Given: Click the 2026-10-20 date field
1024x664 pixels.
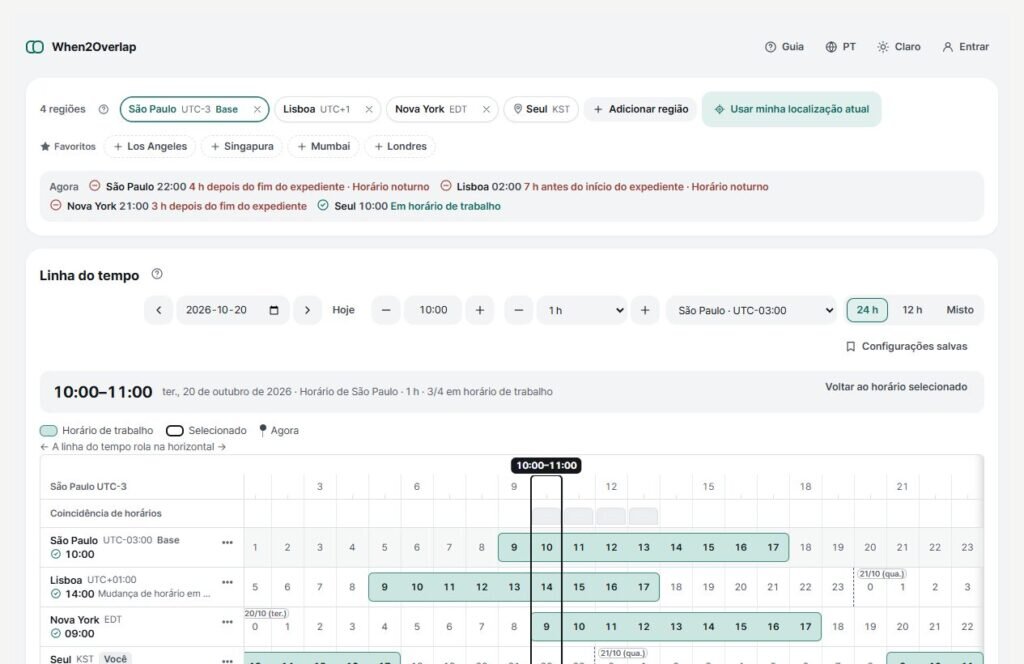Looking at the screenshot, I should (x=232, y=310).
